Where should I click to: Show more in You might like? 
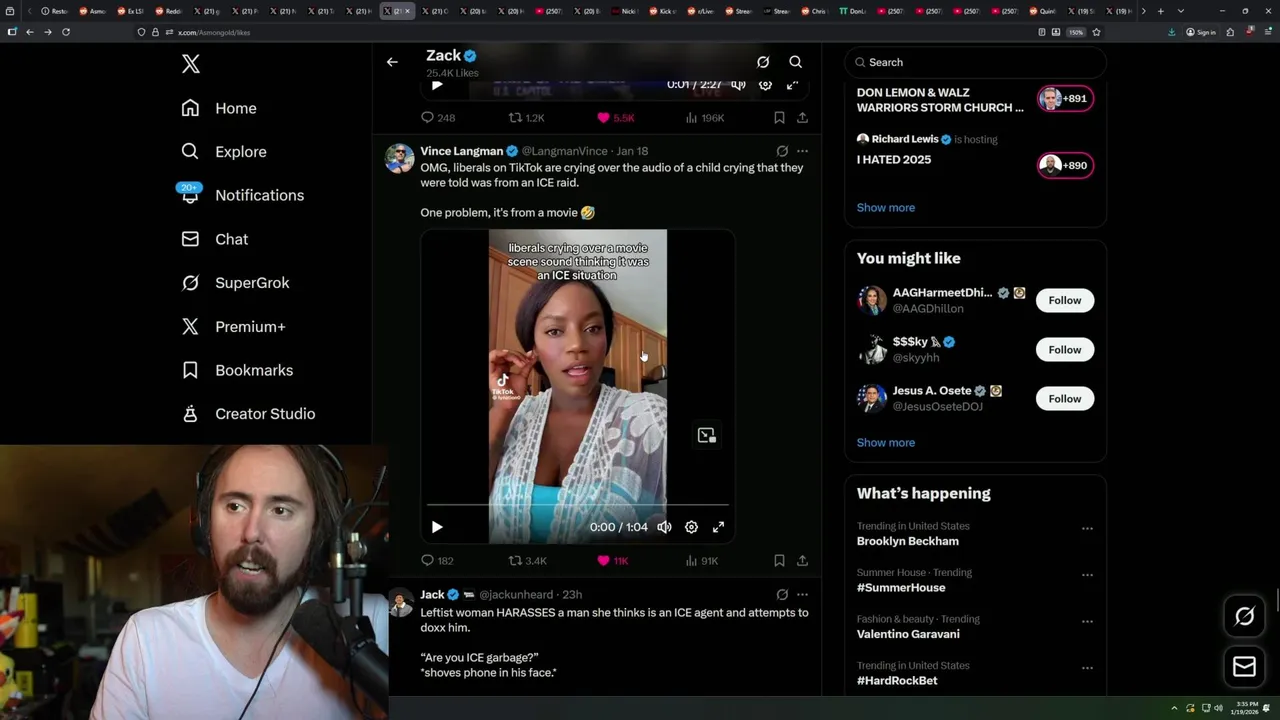[x=885, y=442]
